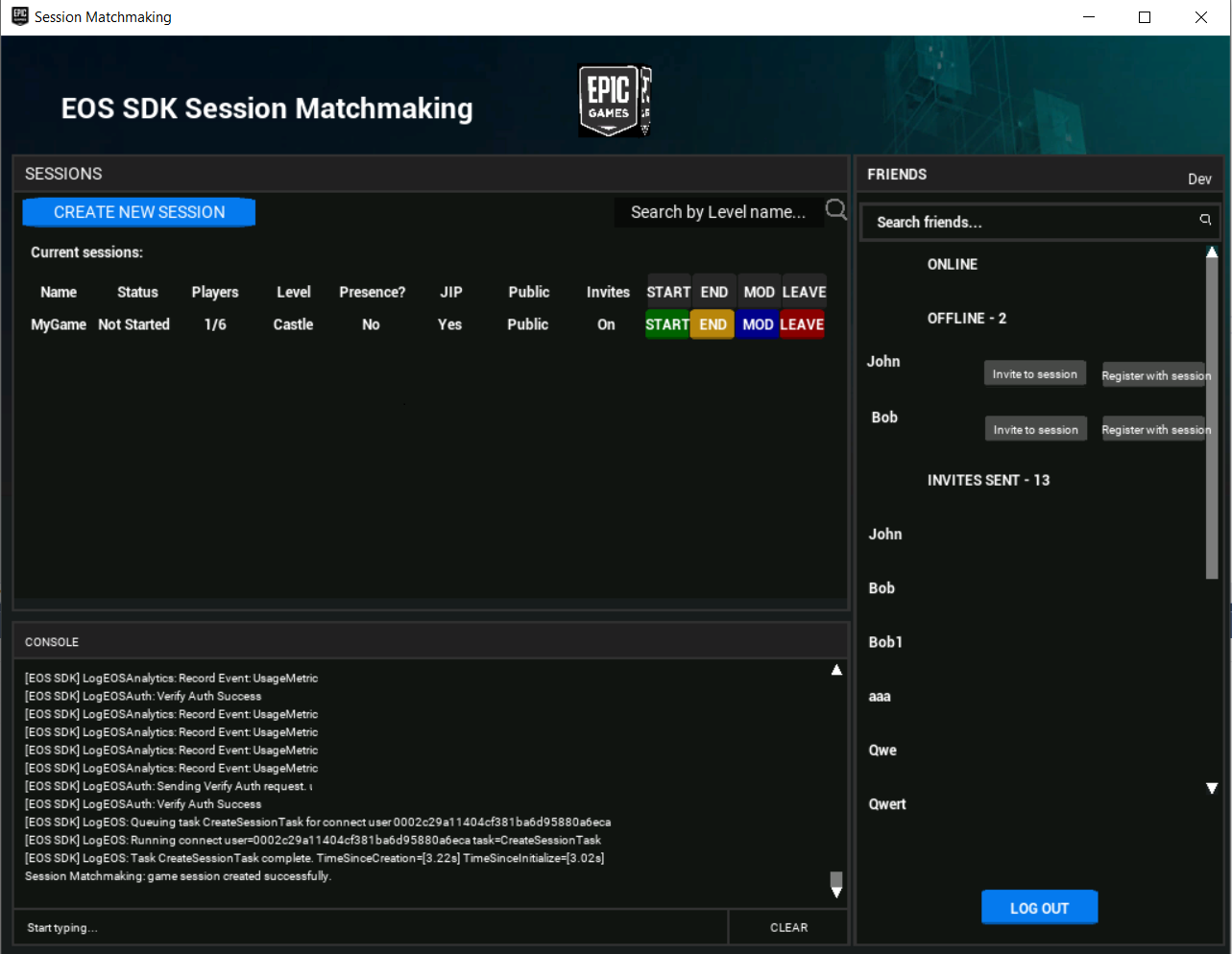Screen dimensions: 1232x954
Task: Collapse the OFFLINE friends section
Action: tap(967, 318)
